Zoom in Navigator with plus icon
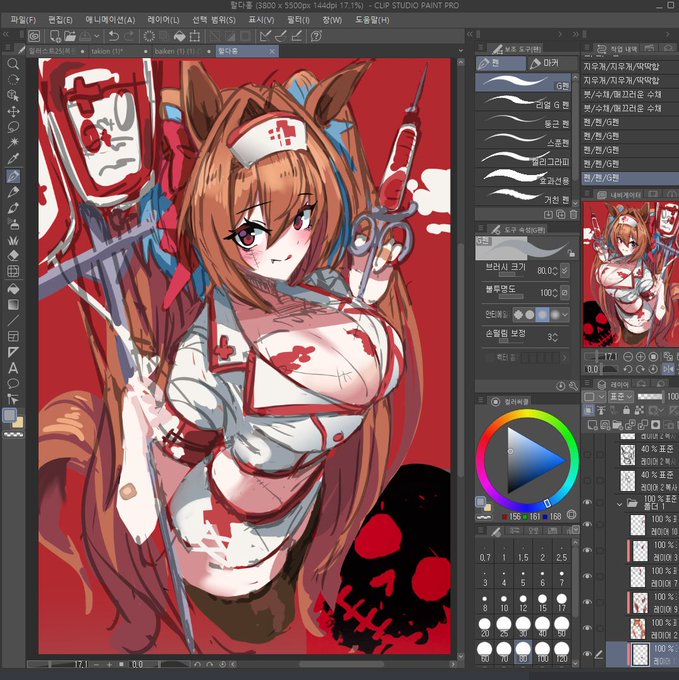The image size is (679, 680). pyautogui.click(x=640, y=357)
